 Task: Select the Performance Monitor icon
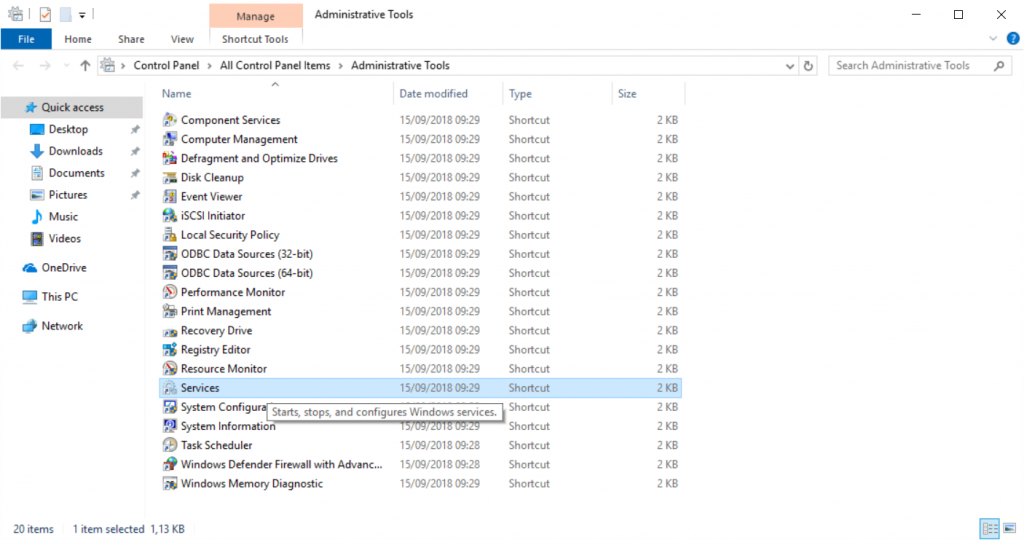pyautogui.click(x=170, y=292)
